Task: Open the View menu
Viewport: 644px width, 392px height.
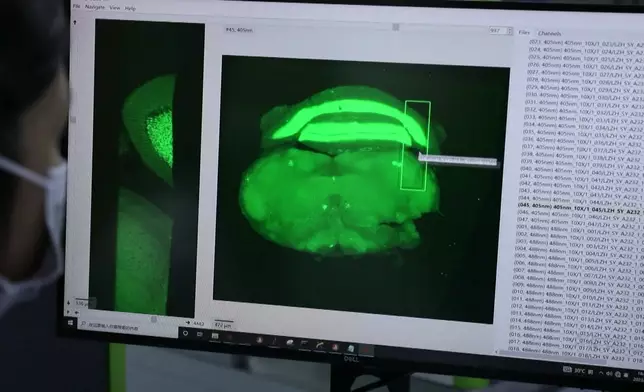Action: point(115,8)
